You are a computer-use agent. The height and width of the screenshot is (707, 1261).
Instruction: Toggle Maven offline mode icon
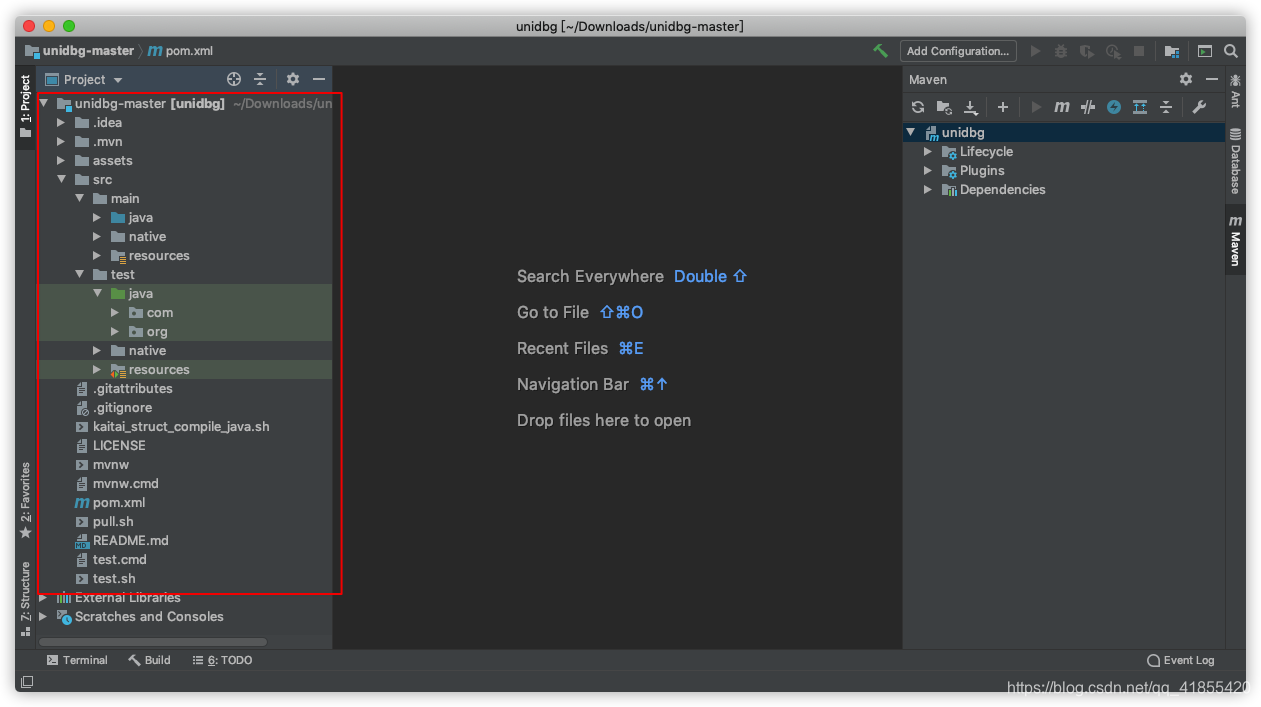point(1088,107)
